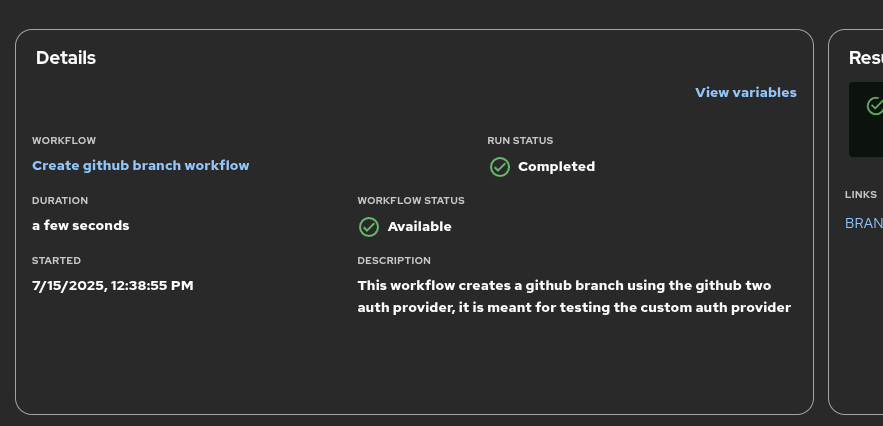Click the started timestamp 7/15/2025, 12:38:55 PM
Image resolution: width=883 pixels, height=426 pixels.
tap(113, 286)
